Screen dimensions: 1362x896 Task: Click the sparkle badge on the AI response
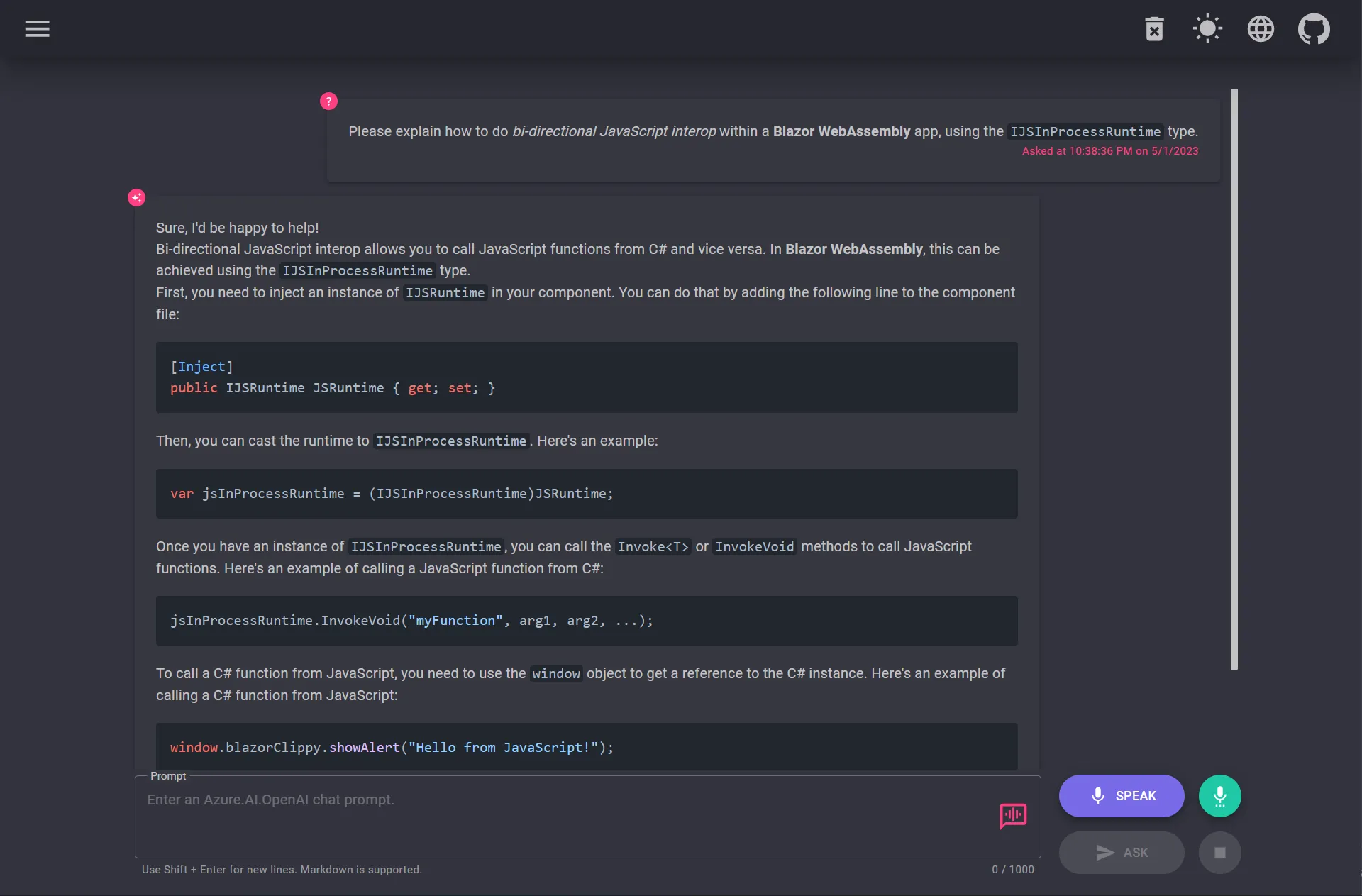136,197
